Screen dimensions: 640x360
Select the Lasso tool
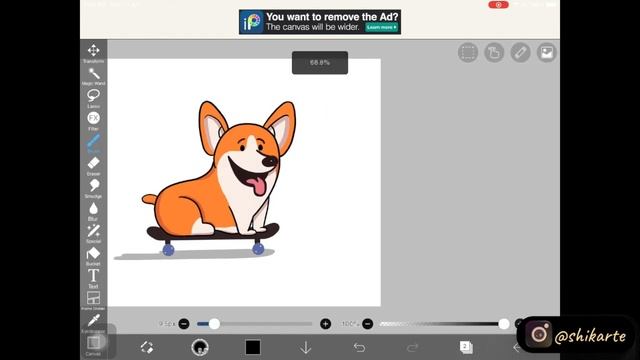tap(93, 98)
